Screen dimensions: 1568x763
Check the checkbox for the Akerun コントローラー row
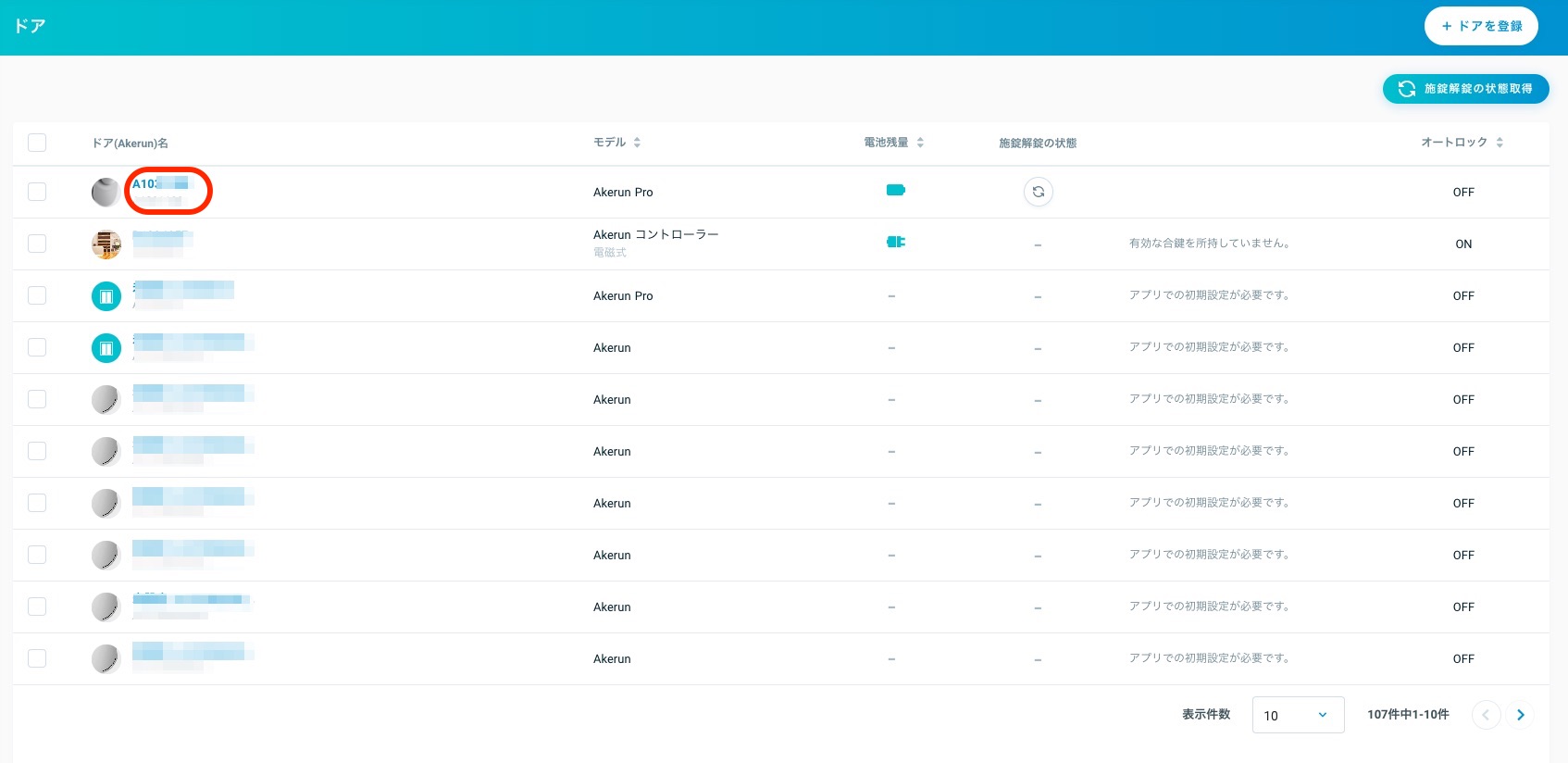[37, 244]
